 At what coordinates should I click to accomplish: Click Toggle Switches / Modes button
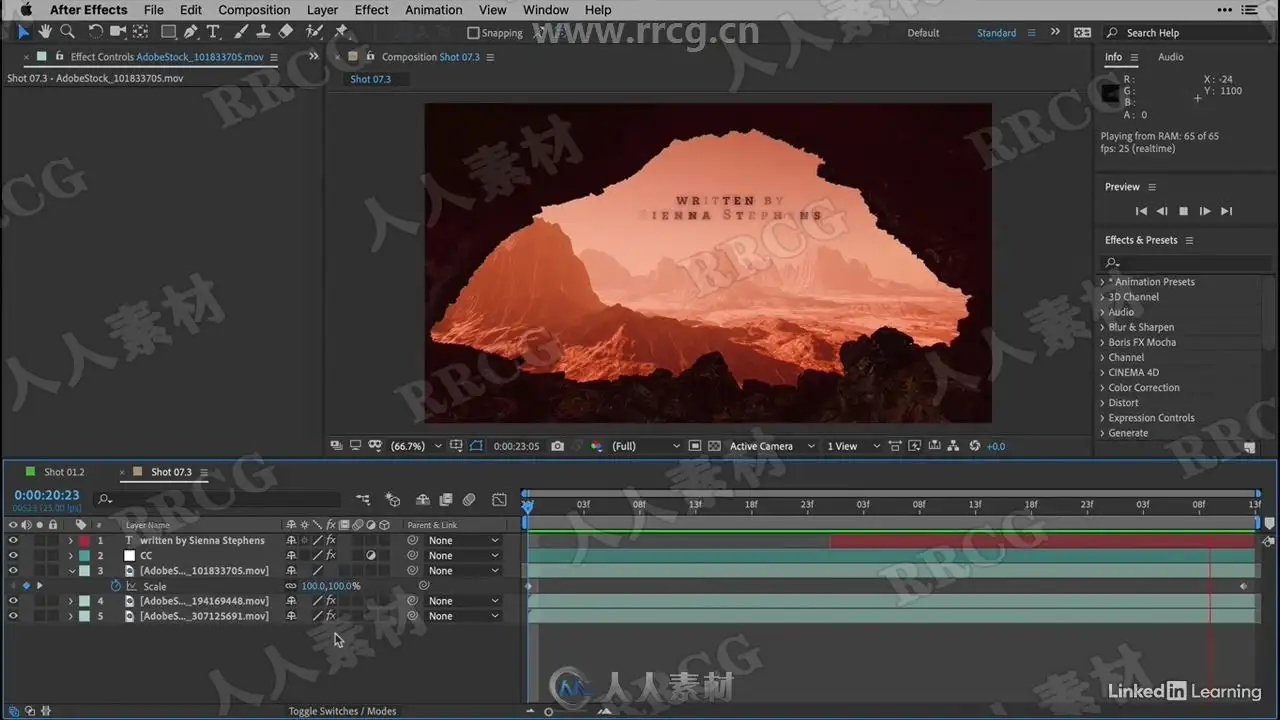[x=342, y=711]
